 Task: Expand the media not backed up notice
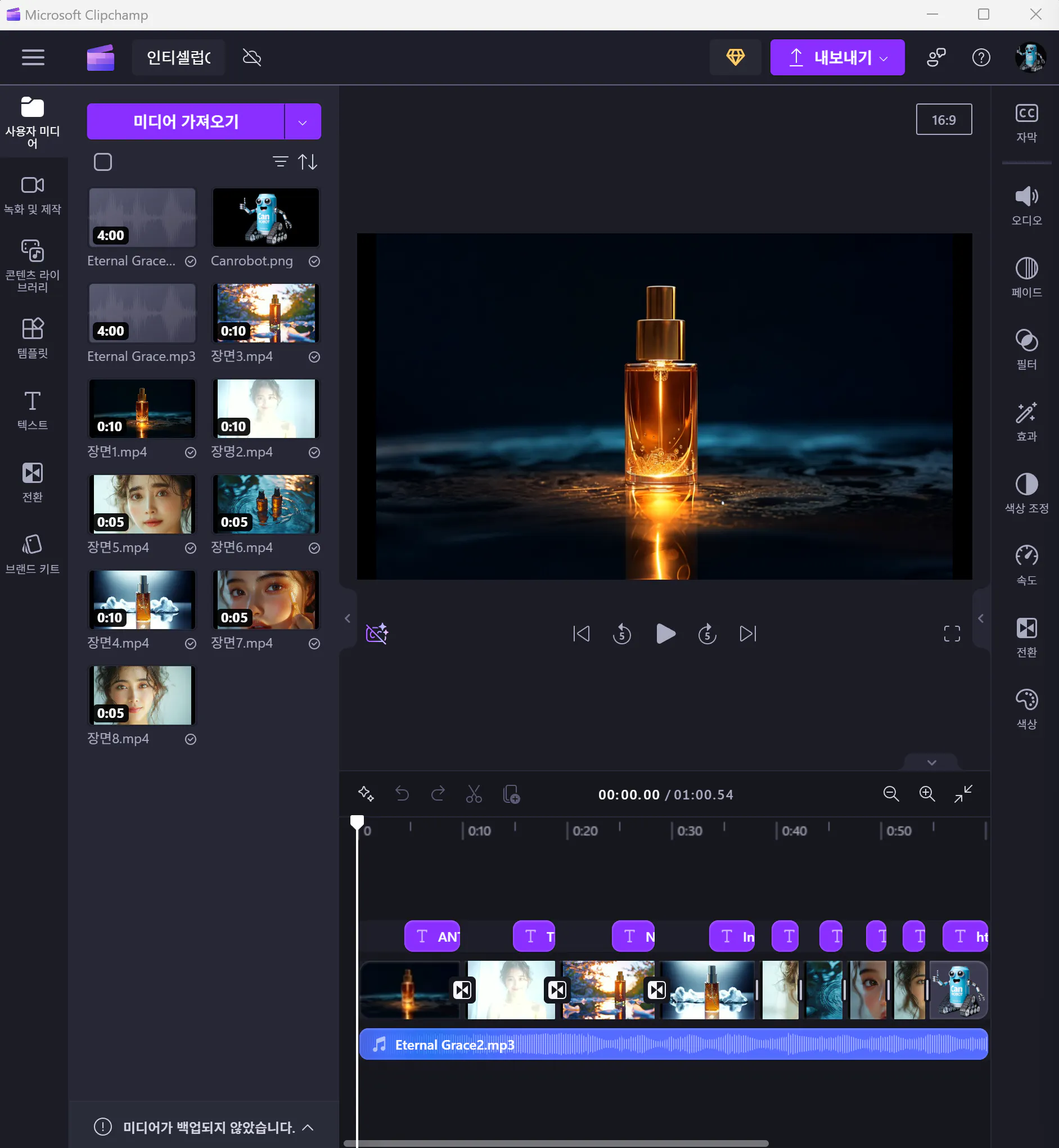point(308,1127)
